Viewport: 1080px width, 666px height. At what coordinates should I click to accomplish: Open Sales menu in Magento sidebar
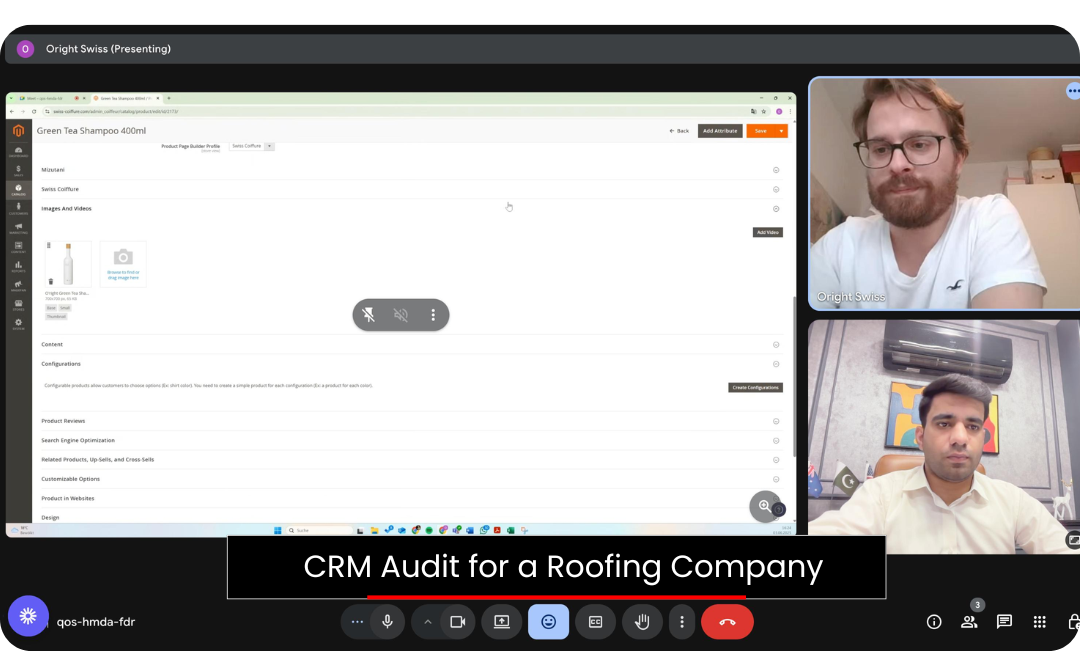(19, 171)
